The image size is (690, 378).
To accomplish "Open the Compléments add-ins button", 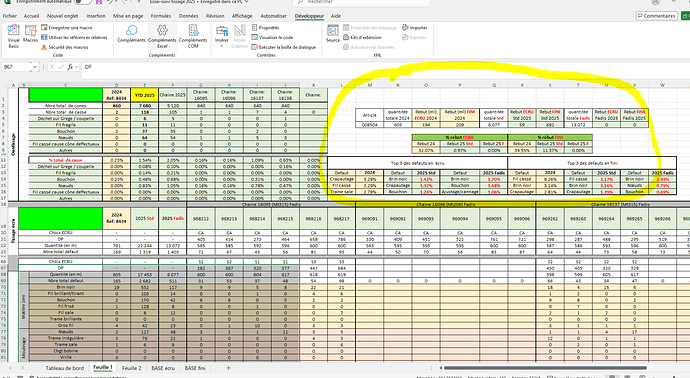I will [131, 34].
